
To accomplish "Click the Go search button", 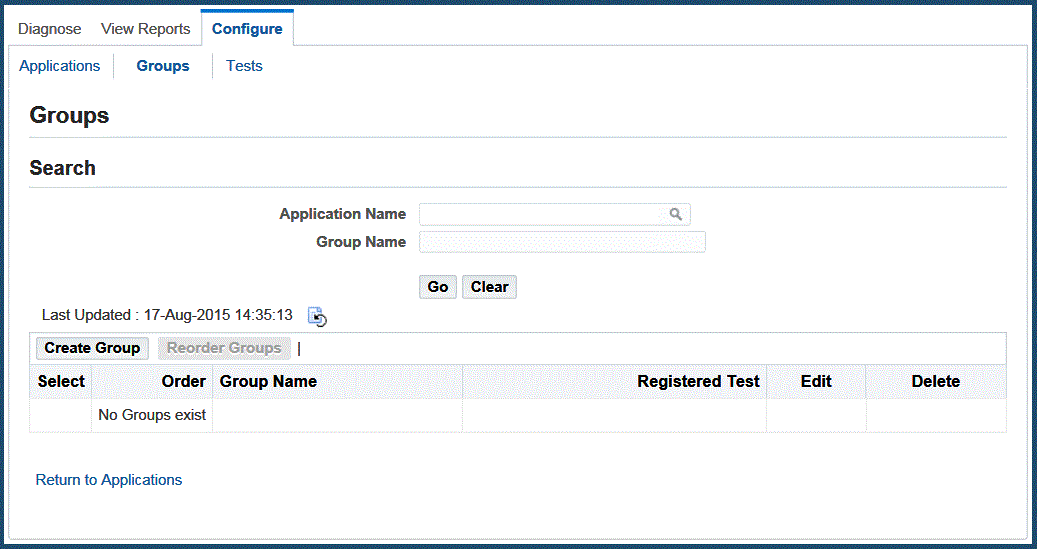I will [x=438, y=287].
